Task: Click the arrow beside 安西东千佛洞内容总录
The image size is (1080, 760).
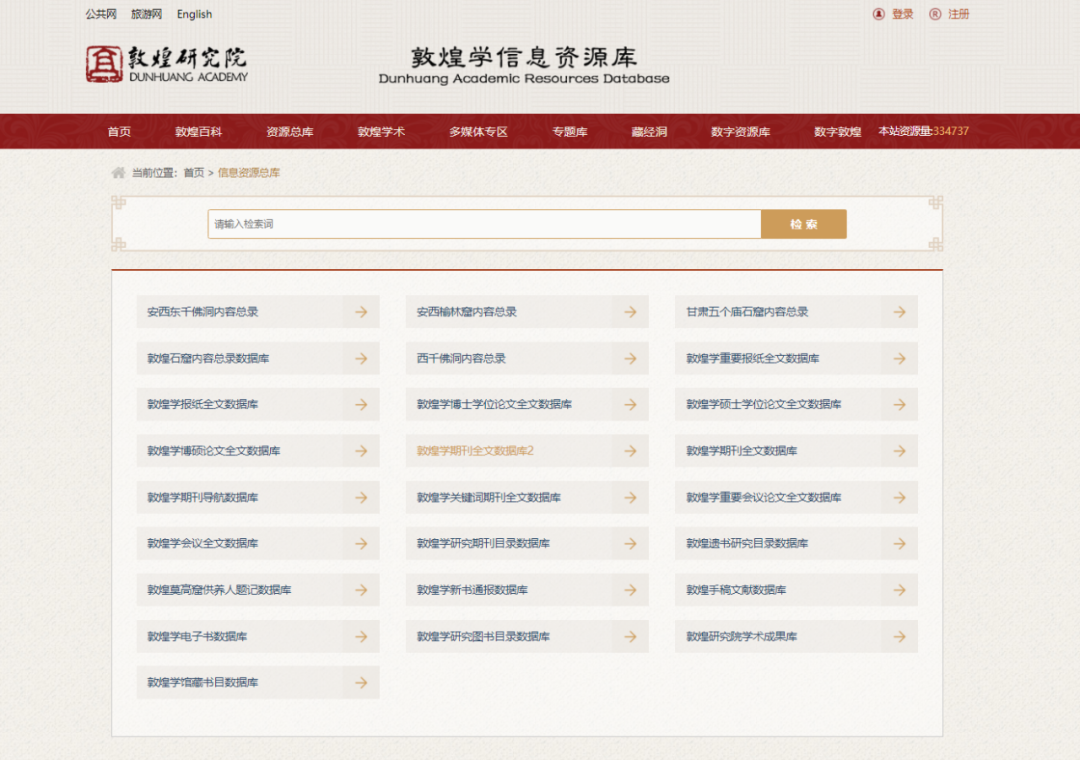Action: click(x=361, y=312)
